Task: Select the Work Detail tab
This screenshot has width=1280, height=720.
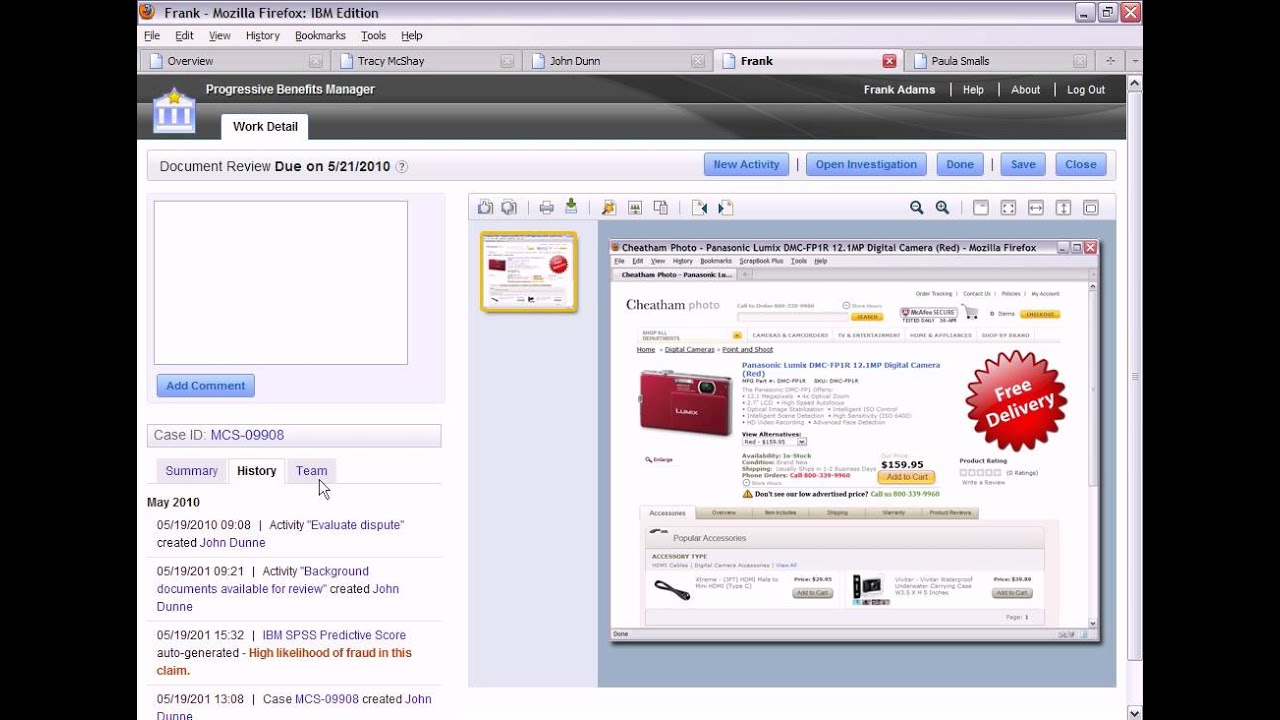Action: 265,127
